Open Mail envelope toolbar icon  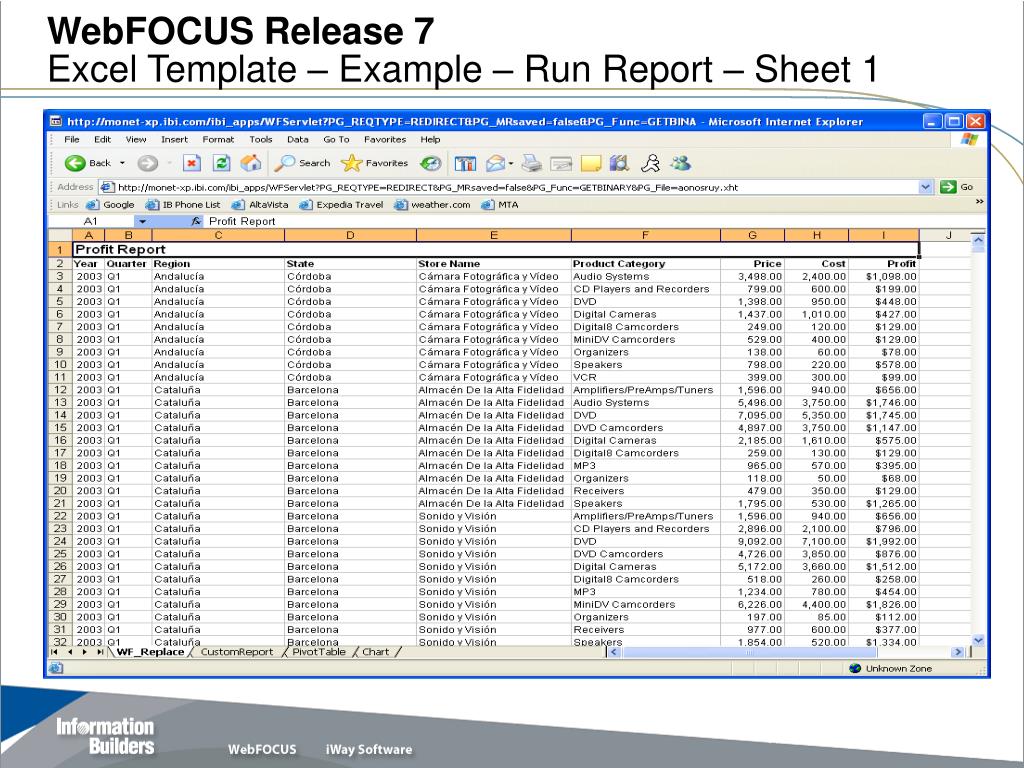click(496, 163)
